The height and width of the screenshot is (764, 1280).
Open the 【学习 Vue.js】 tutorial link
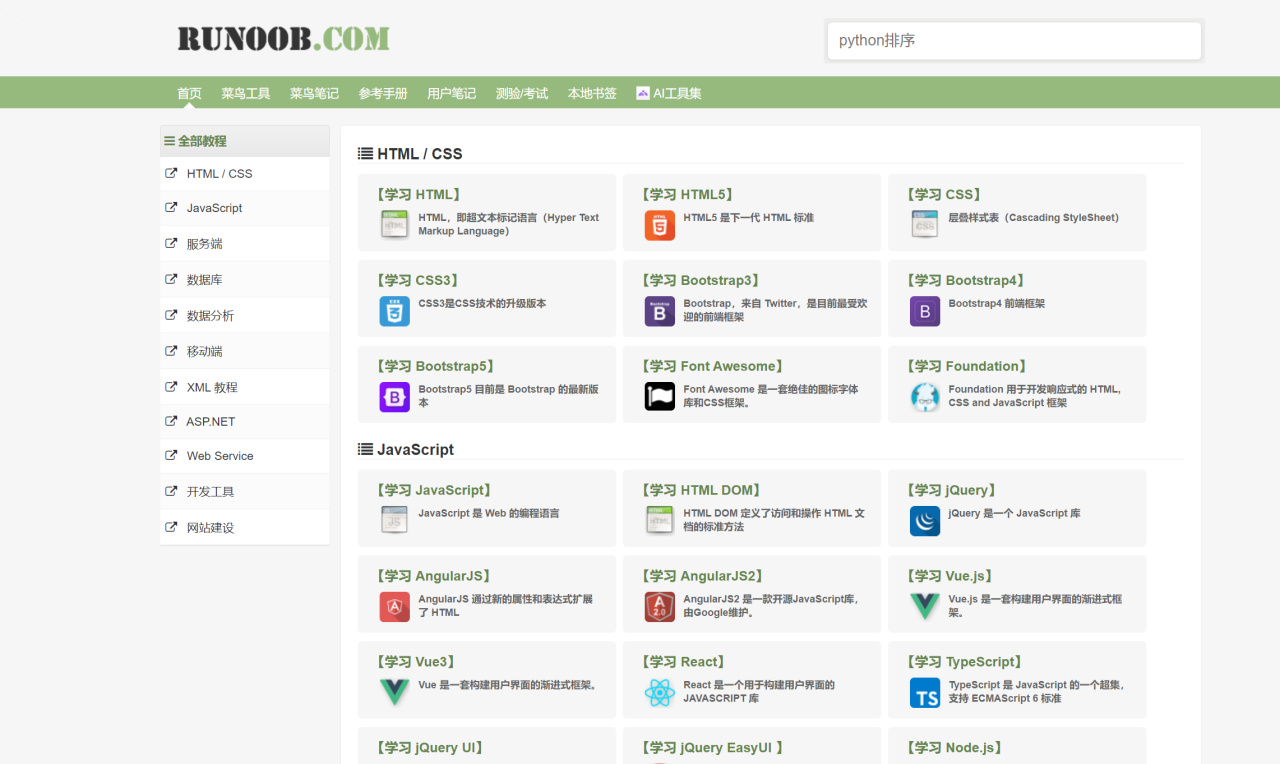pos(951,577)
